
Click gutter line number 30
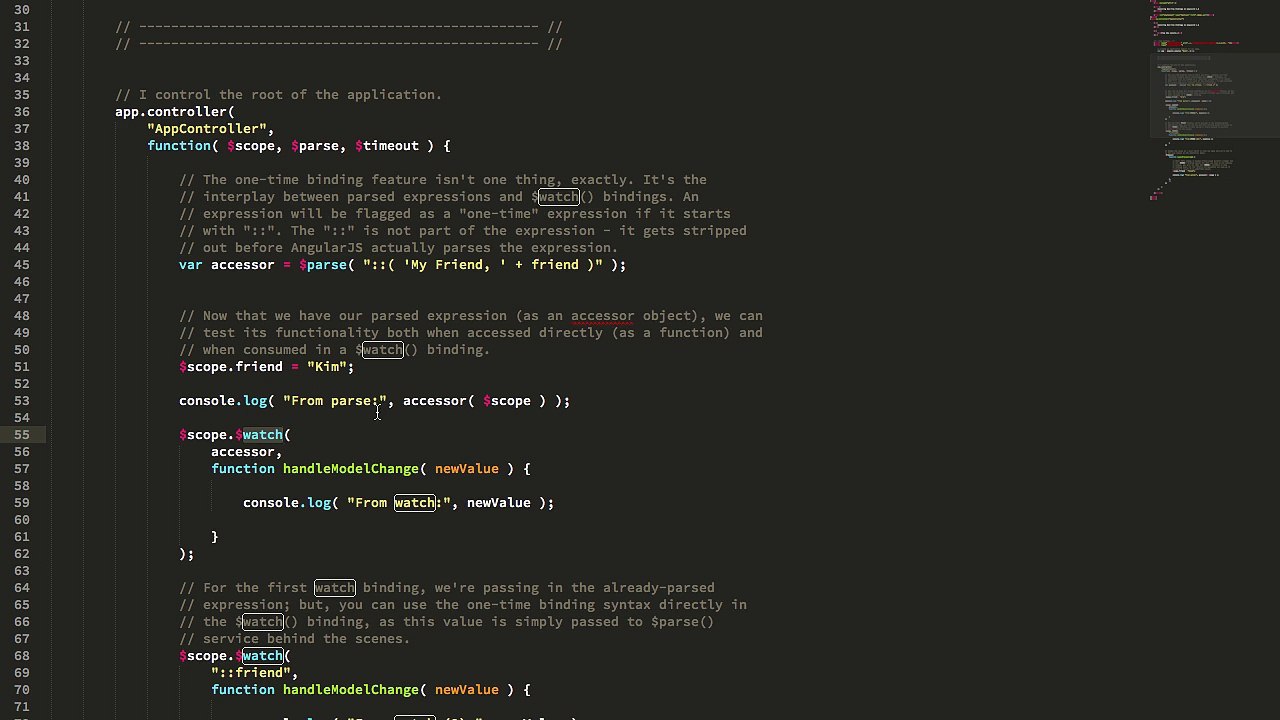21,10
